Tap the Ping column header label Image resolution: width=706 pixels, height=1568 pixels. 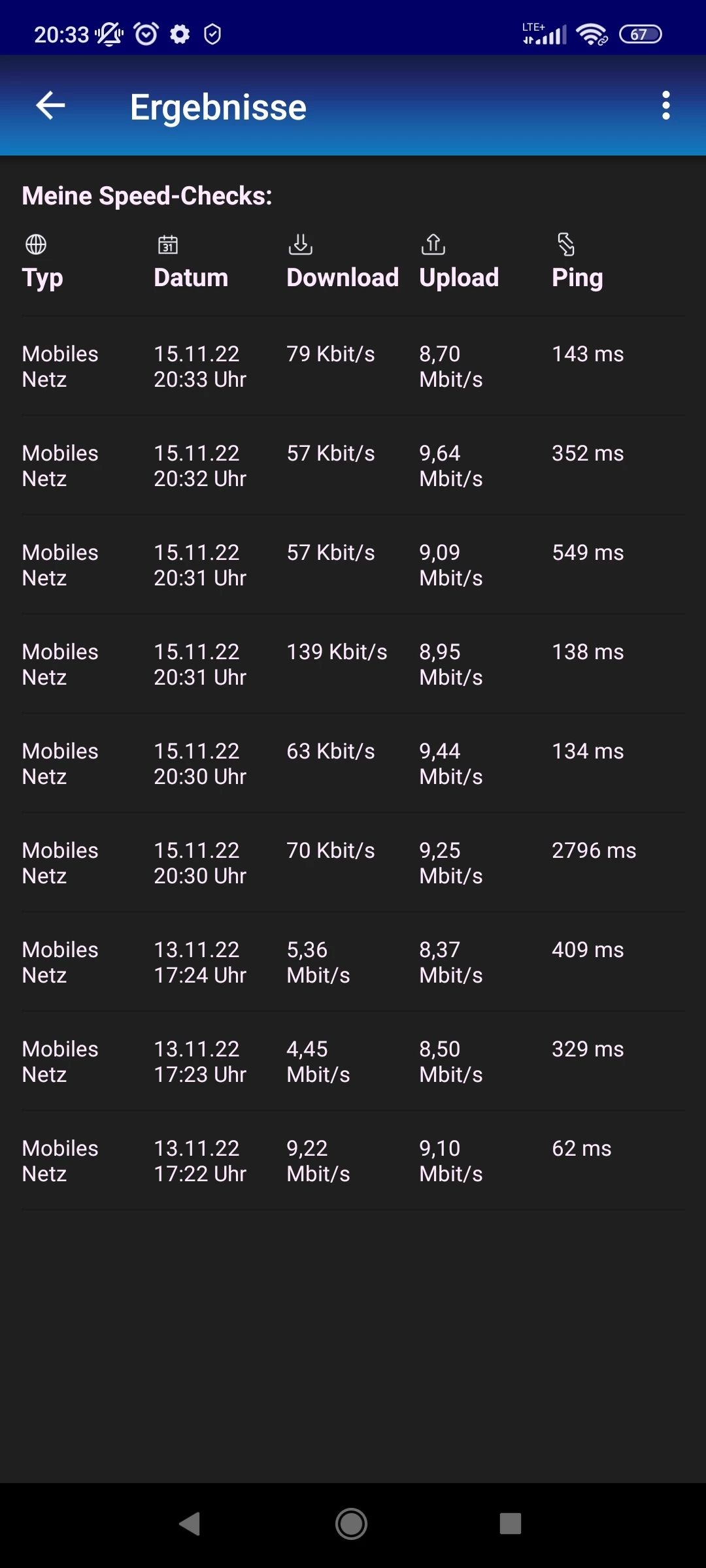577,278
